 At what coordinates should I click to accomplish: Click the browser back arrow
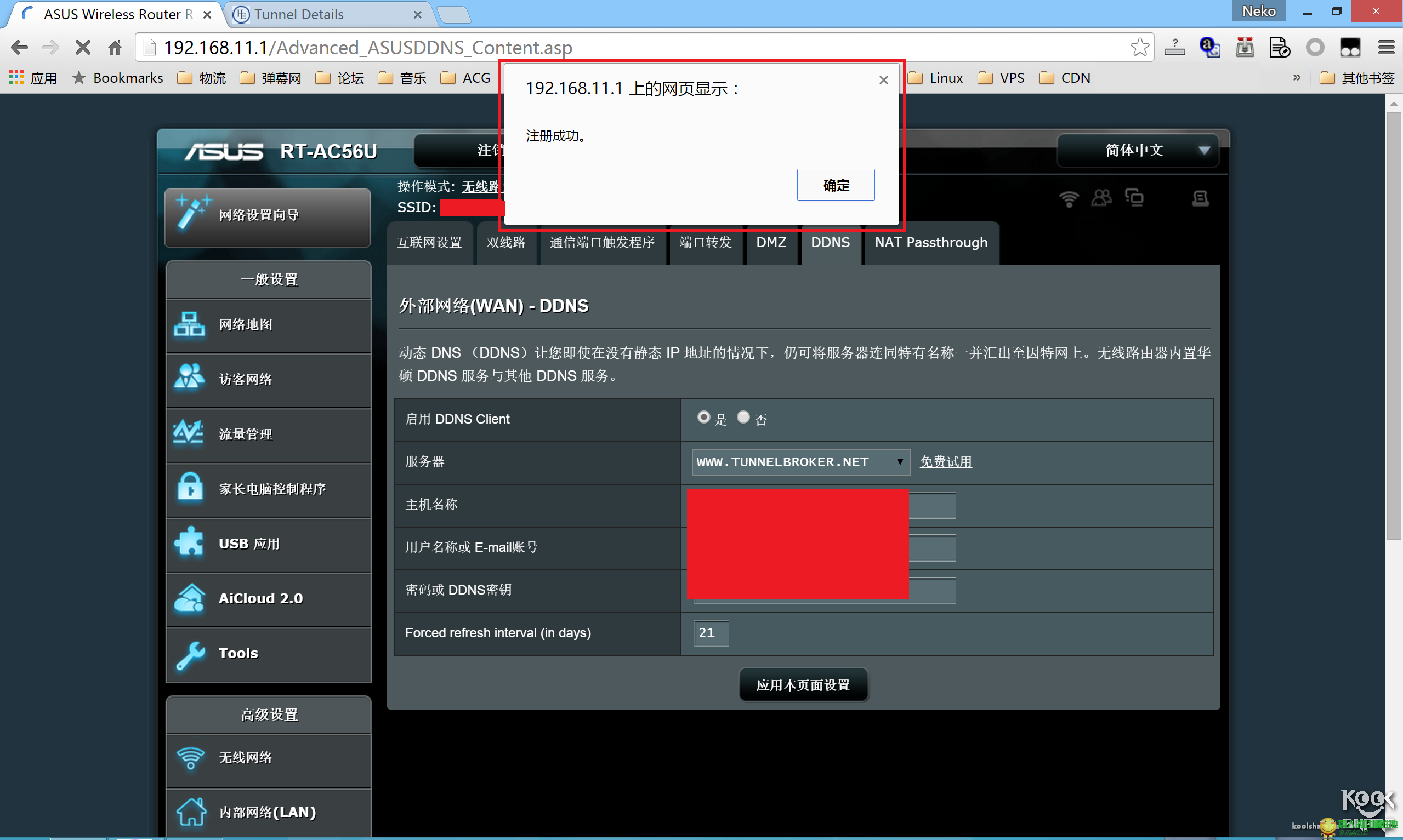[20, 48]
